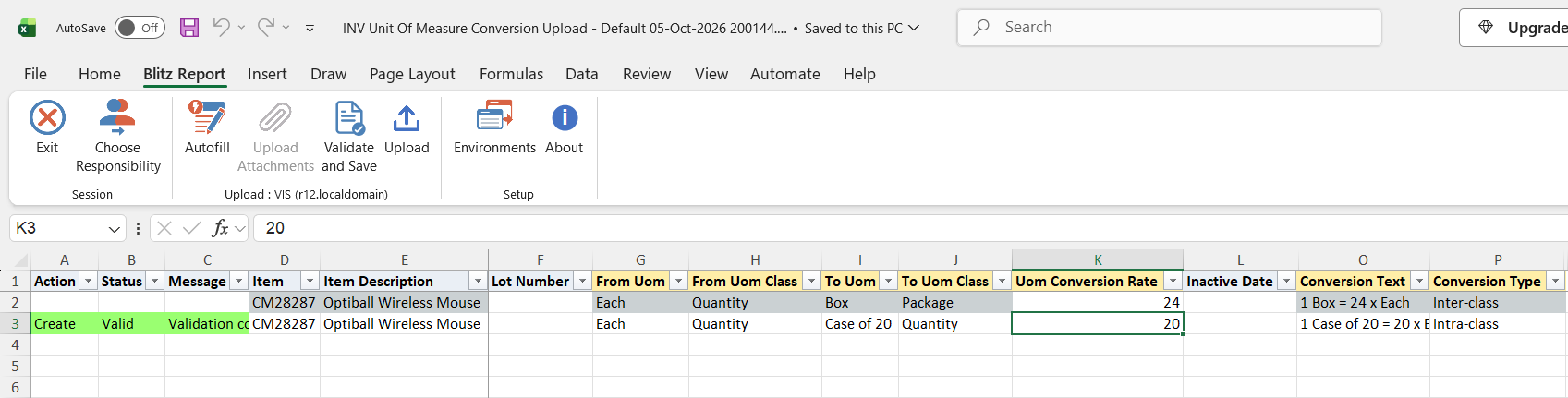This screenshot has width=1568, height=398.
Task: Open the From Uom Class filter dropdown
Action: (x=811, y=281)
